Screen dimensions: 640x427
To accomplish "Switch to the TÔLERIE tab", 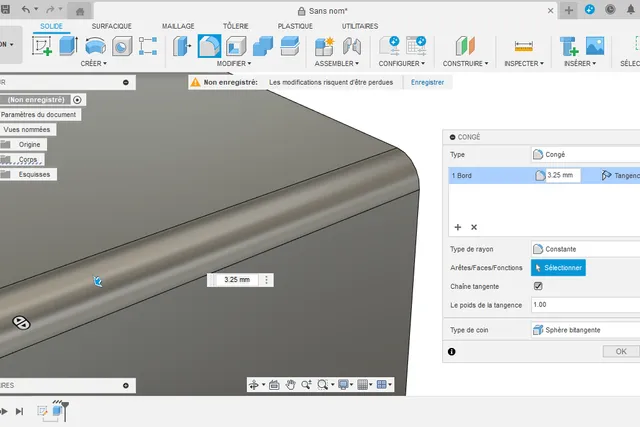I will 236,26.
